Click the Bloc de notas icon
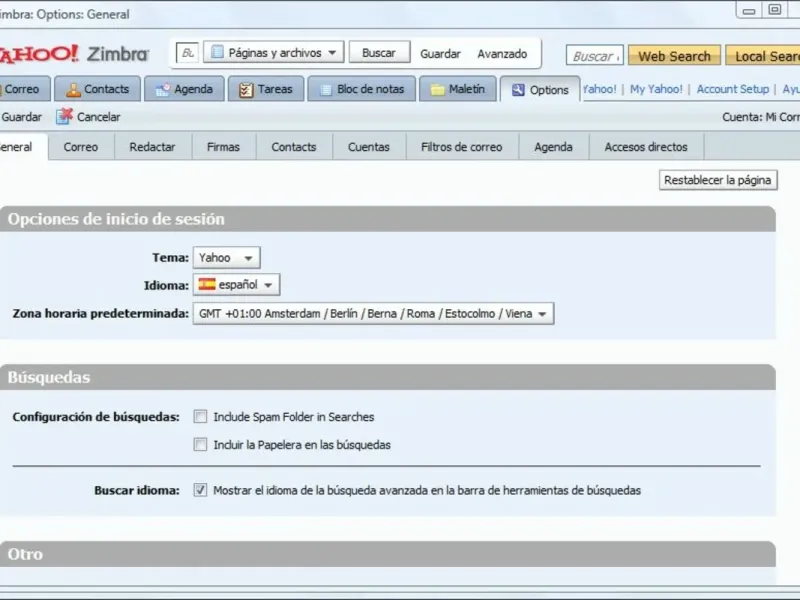Image resolution: width=800 pixels, height=600 pixels. click(326, 90)
